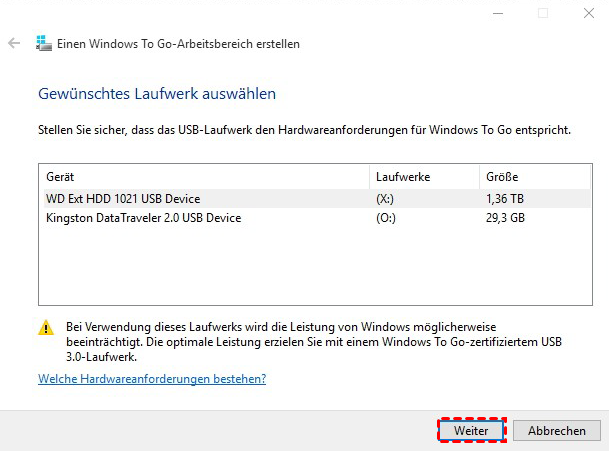Click the 29,3 GB size value
The height and width of the screenshot is (451, 609).
505,218
